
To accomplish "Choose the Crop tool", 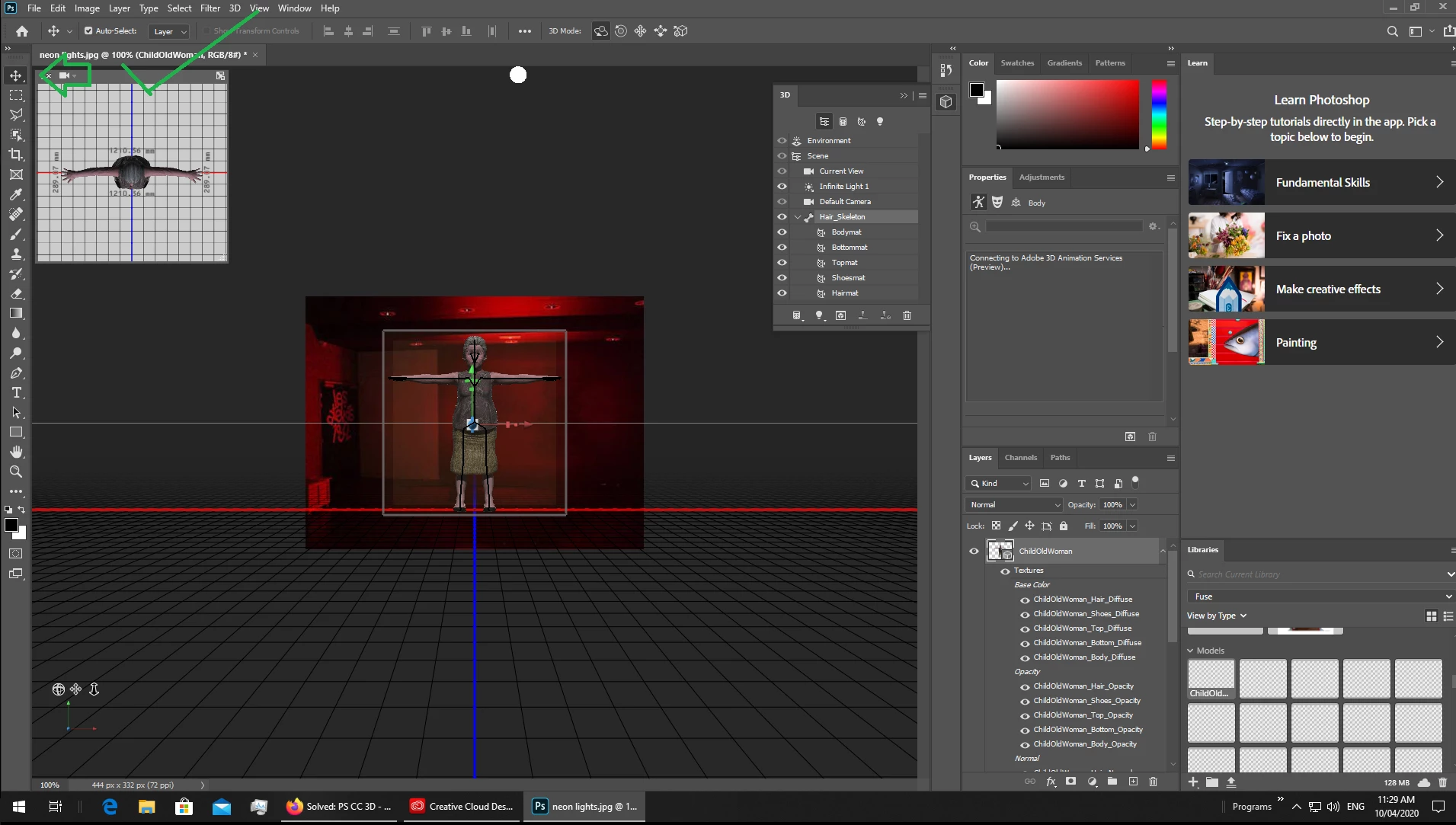I will pyautogui.click(x=16, y=155).
